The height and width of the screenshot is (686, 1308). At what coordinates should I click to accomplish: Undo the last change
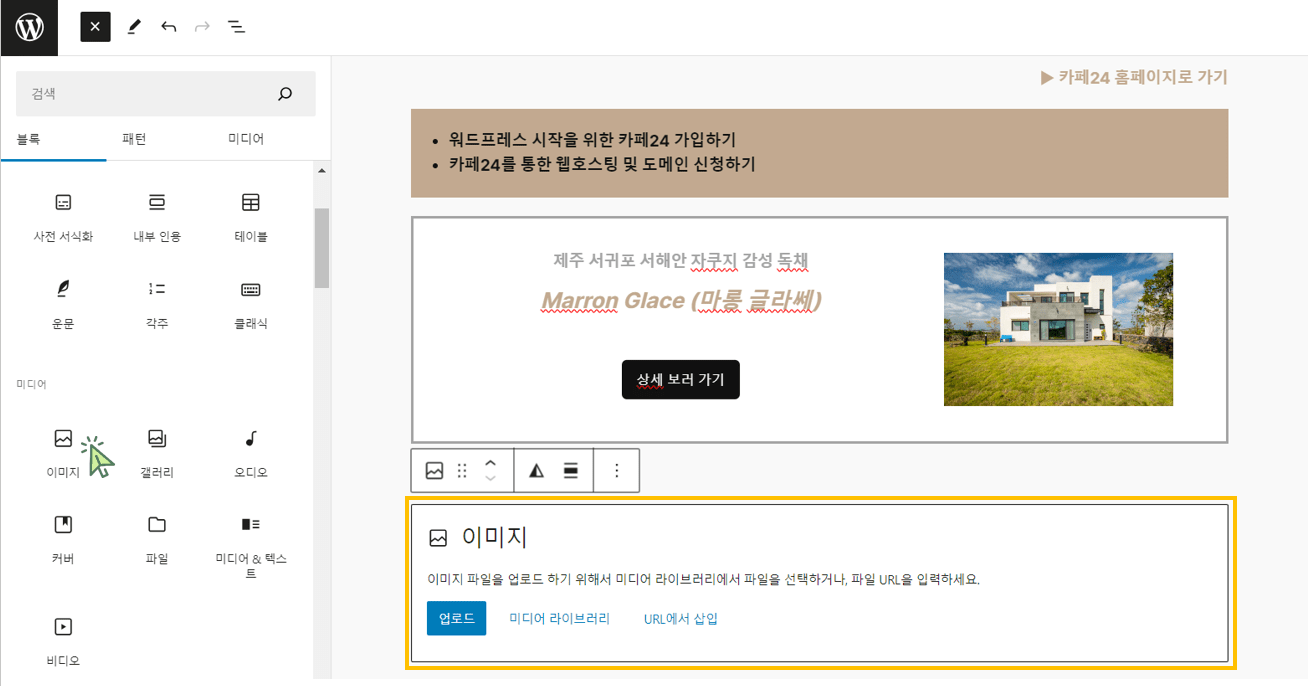168,27
